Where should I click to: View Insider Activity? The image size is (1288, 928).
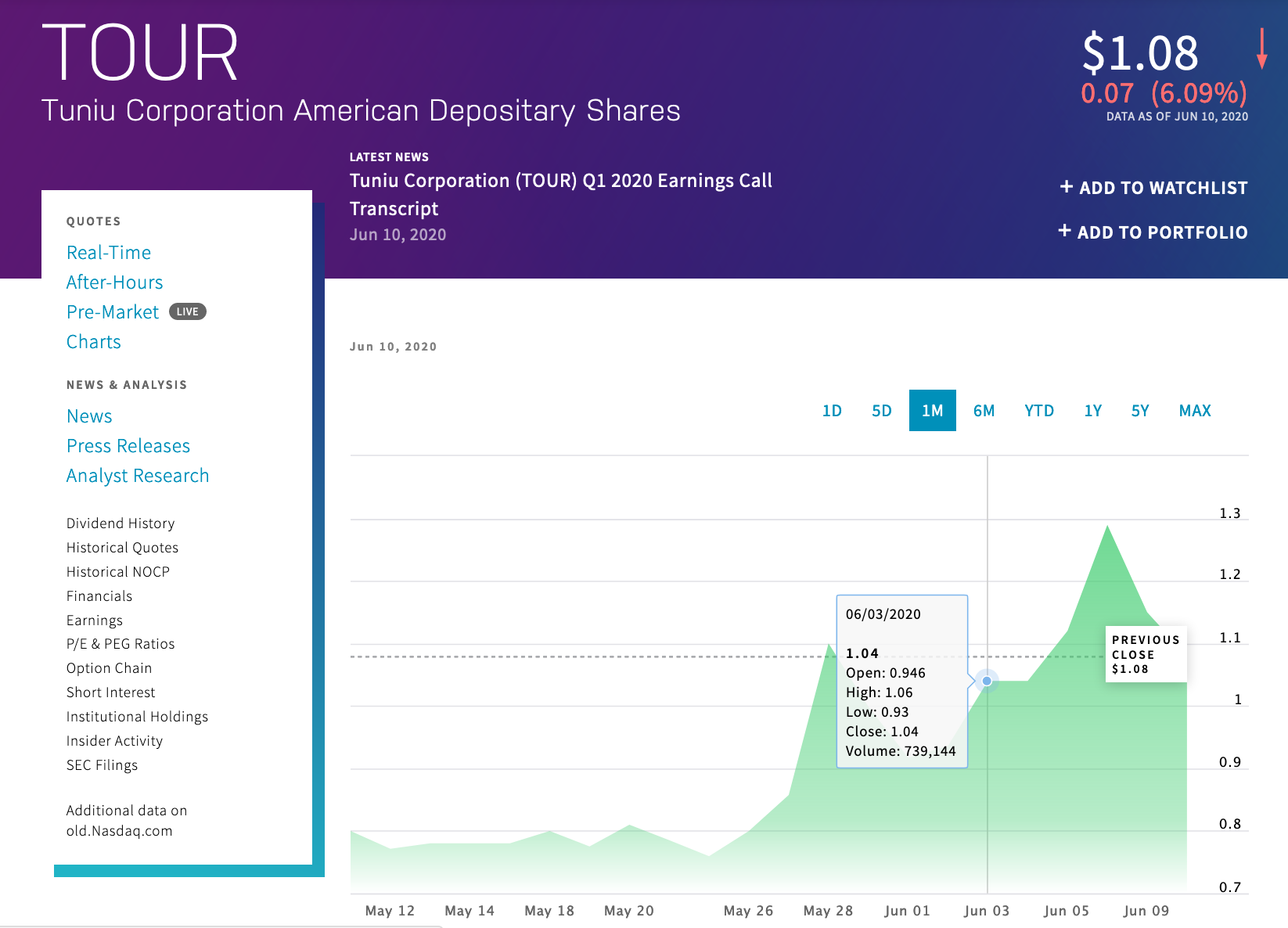(114, 741)
